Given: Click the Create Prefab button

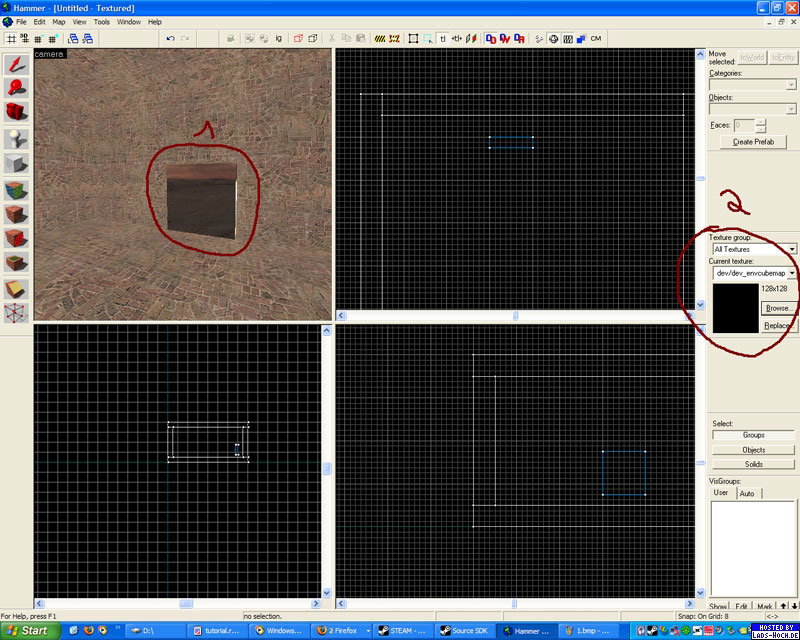Looking at the screenshot, I should pos(753,142).
